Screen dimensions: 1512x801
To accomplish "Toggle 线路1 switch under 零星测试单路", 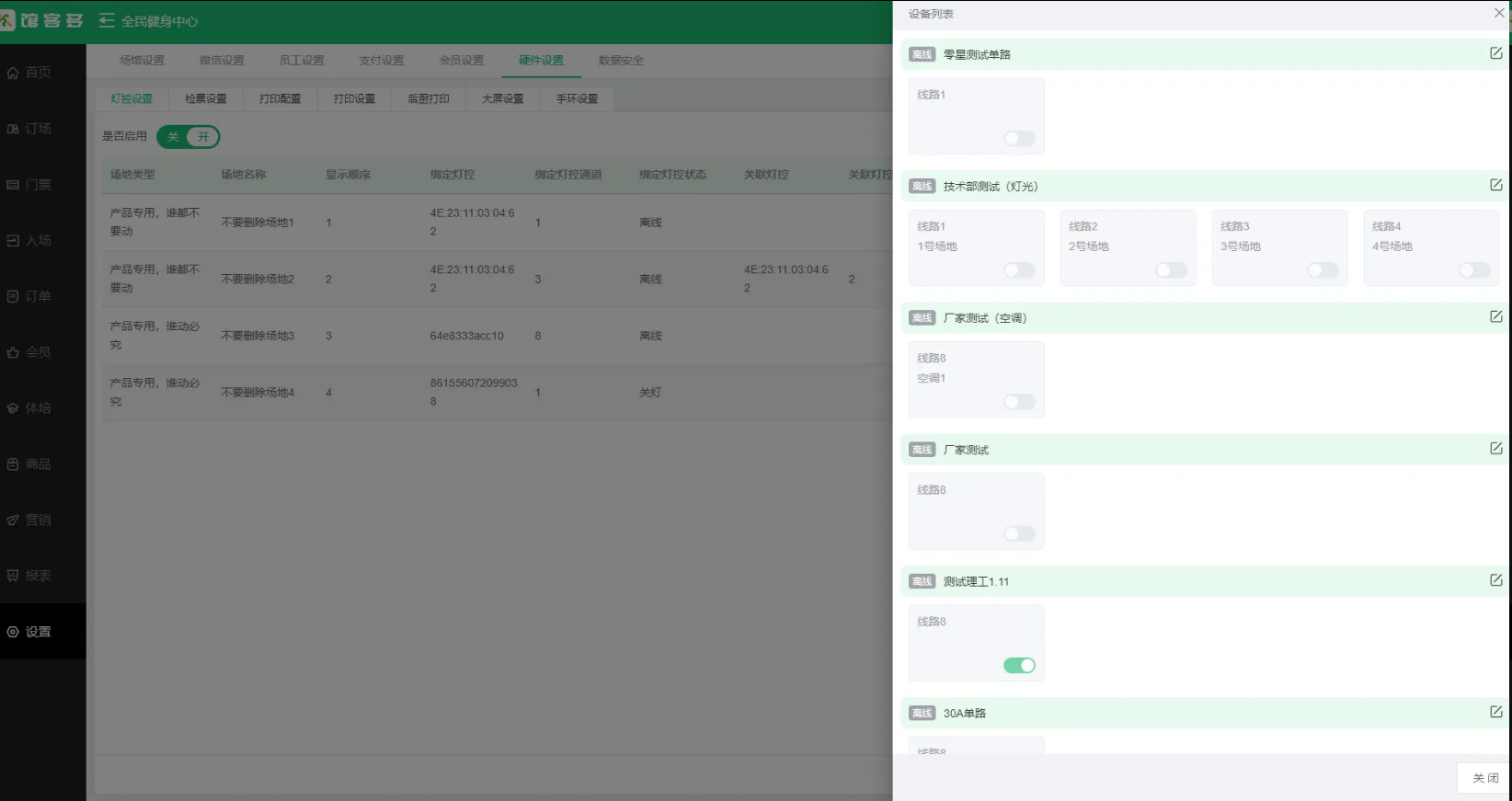I will tap(1019, 138).
